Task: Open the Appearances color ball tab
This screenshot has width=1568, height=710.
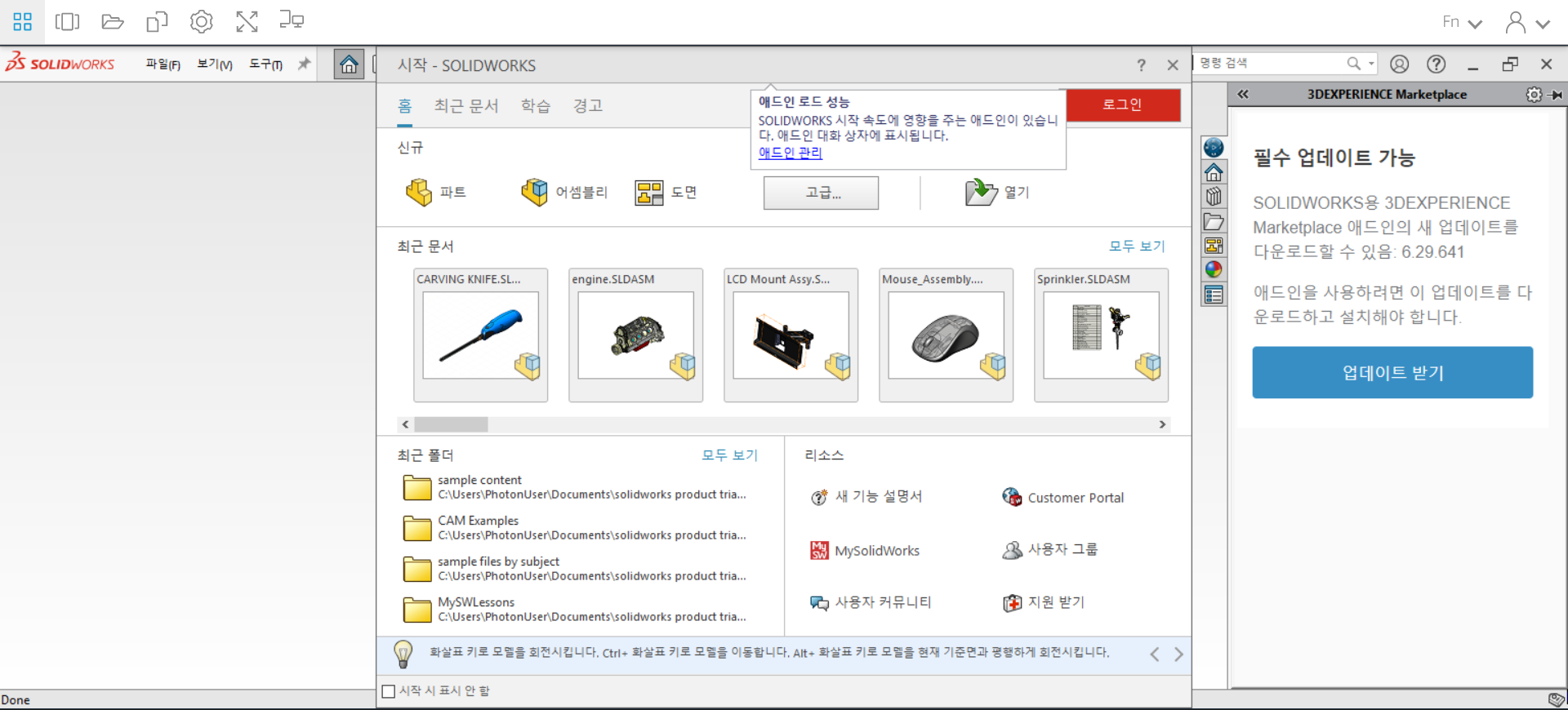Action: (1214, 270)
